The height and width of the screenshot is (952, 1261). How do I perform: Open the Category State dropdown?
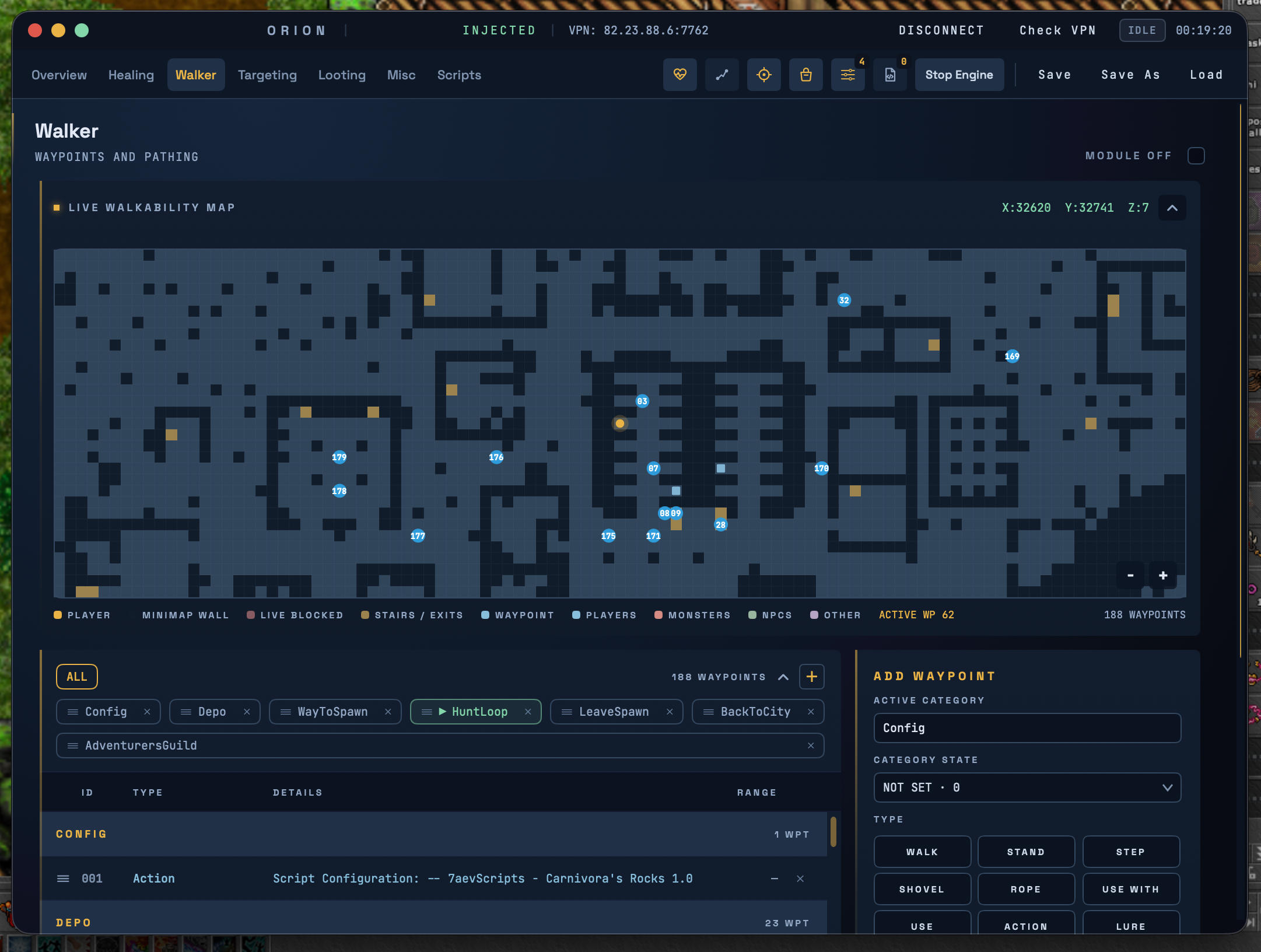(x=1027, y=787)
